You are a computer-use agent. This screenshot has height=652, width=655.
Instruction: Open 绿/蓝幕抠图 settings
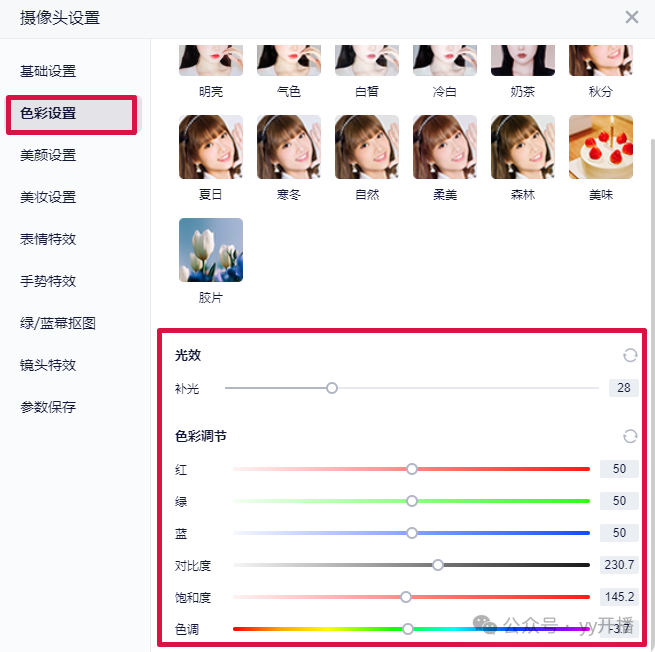[x=58, y=323]
